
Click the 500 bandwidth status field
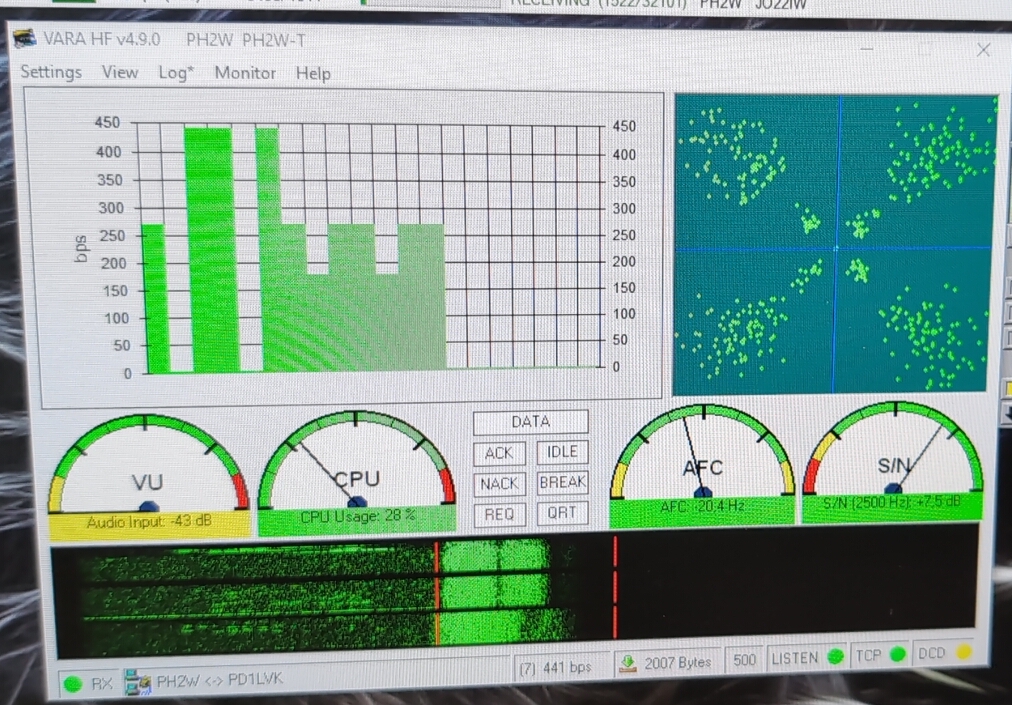[x=744, y=660]
